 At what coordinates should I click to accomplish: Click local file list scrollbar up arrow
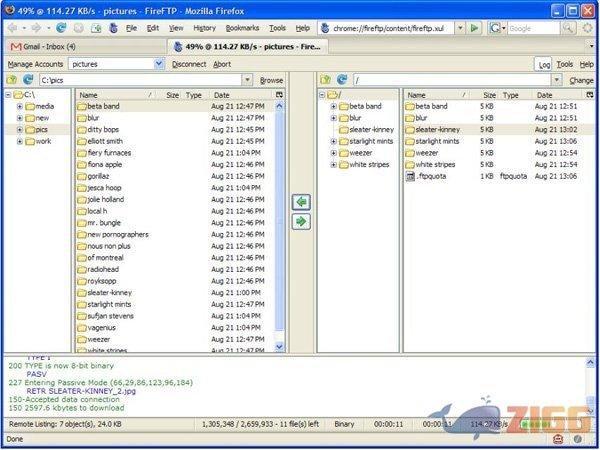279,106
